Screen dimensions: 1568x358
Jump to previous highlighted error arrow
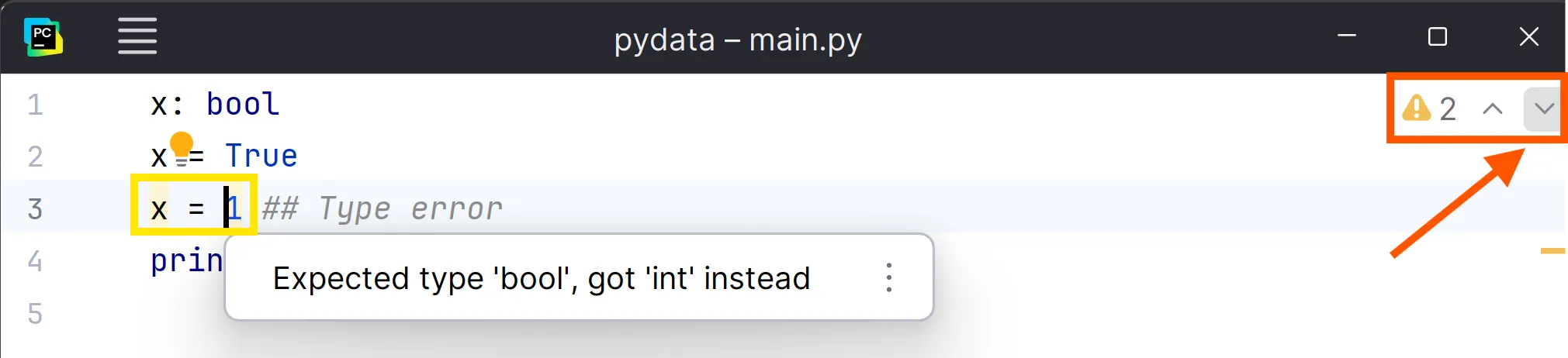(x=1492, y=108)
